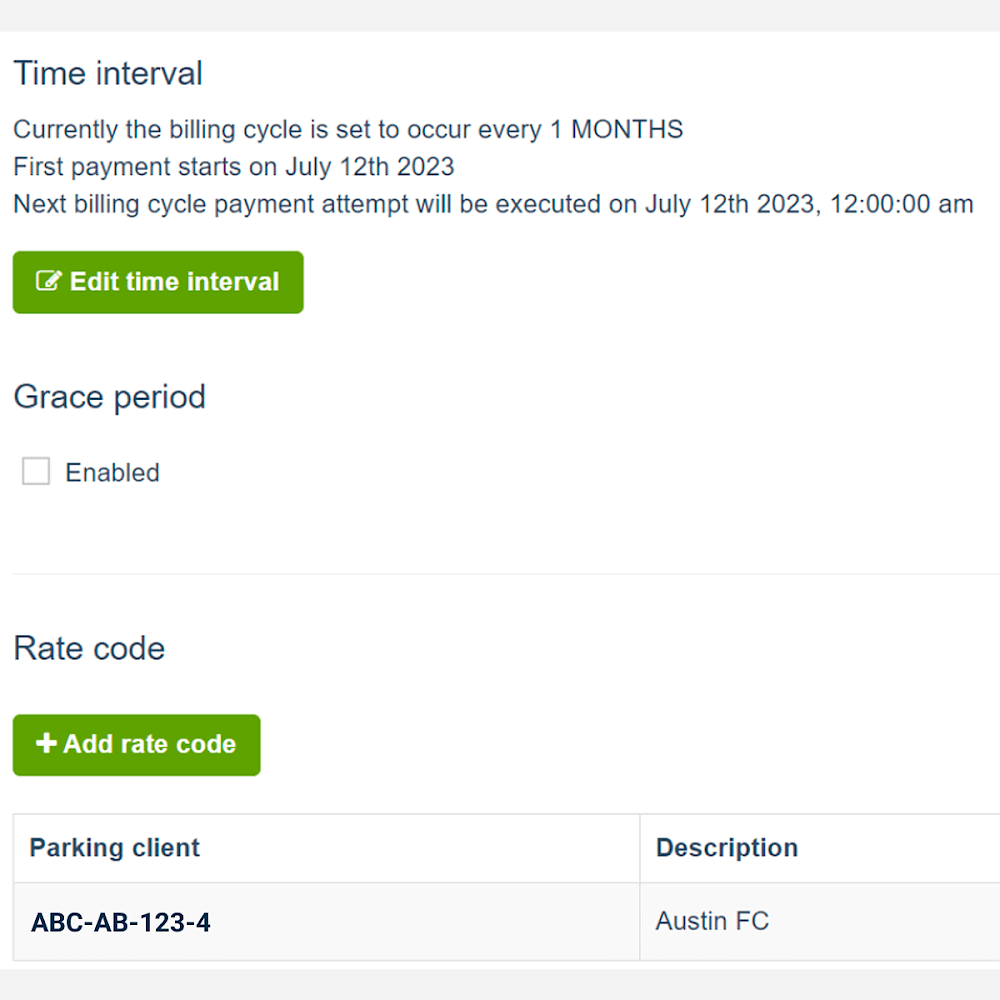
Task: Click the next billing cycle attempt text
Action: click(x=492, y=203)
